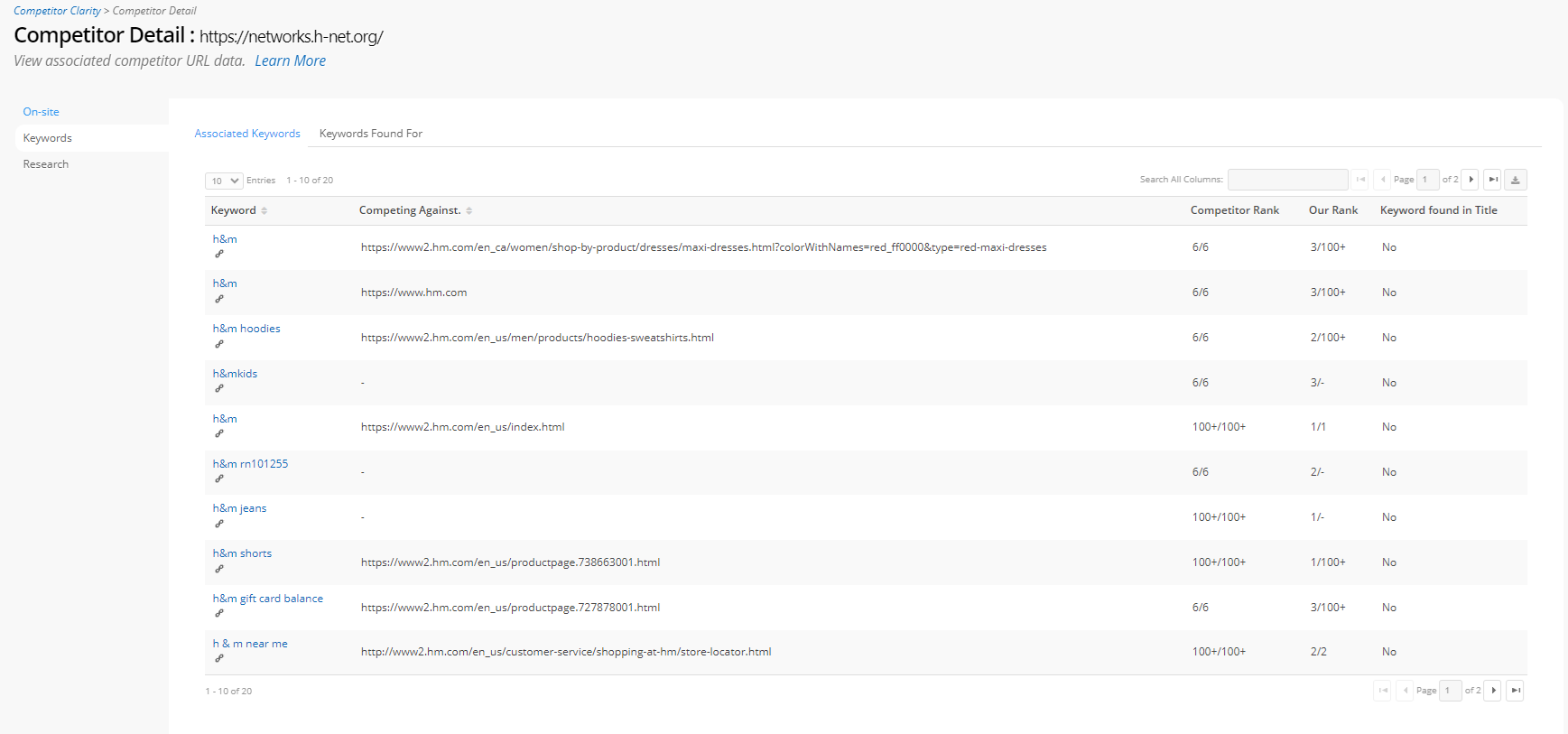Screen dimensions: 1568x734
Task: Open Research section in left sidebar
Action: [46, 164]
